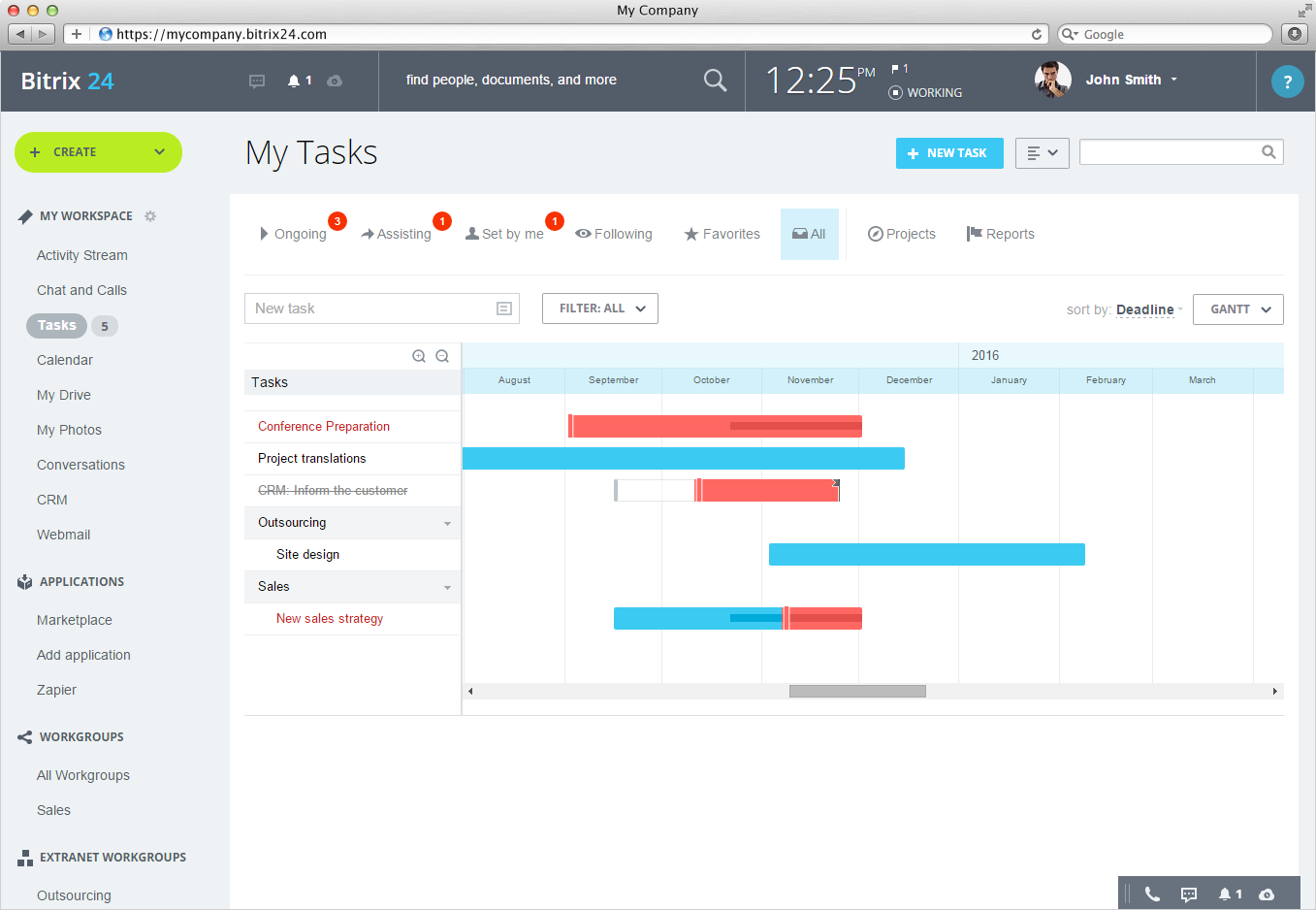Open the FILTER: ALL dropdown
1316x910 pixels.
599,308
